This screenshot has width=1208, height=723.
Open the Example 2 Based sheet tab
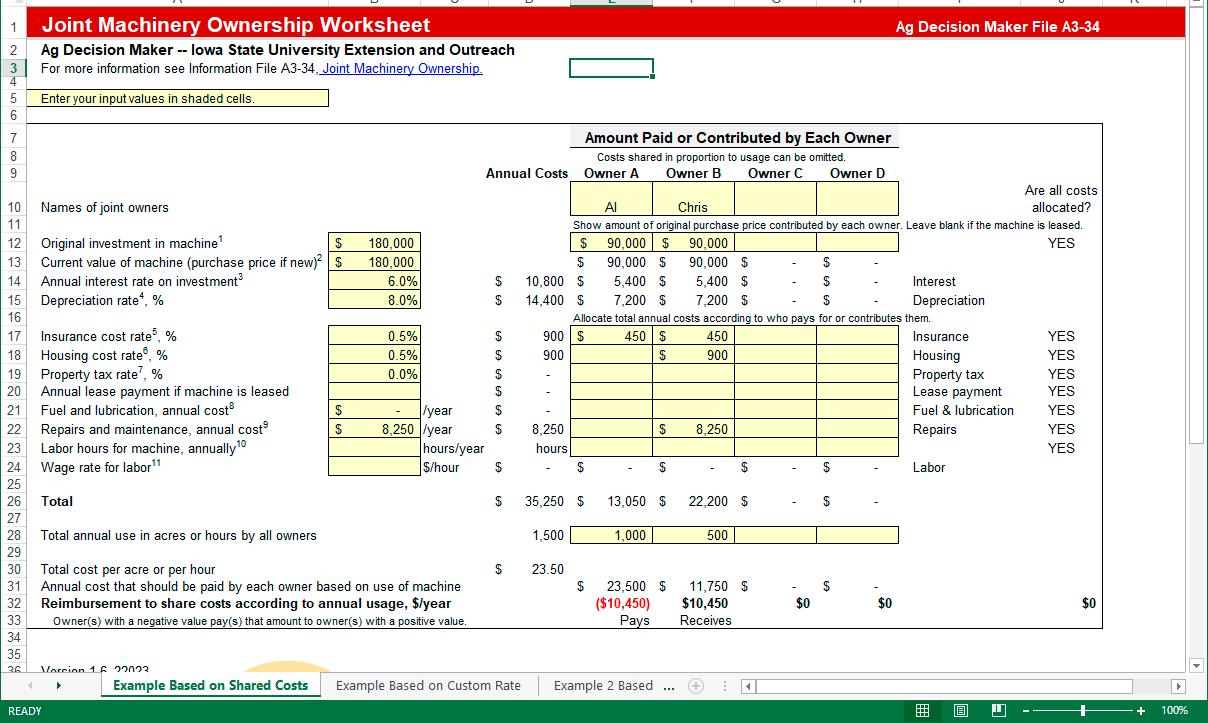603,686
